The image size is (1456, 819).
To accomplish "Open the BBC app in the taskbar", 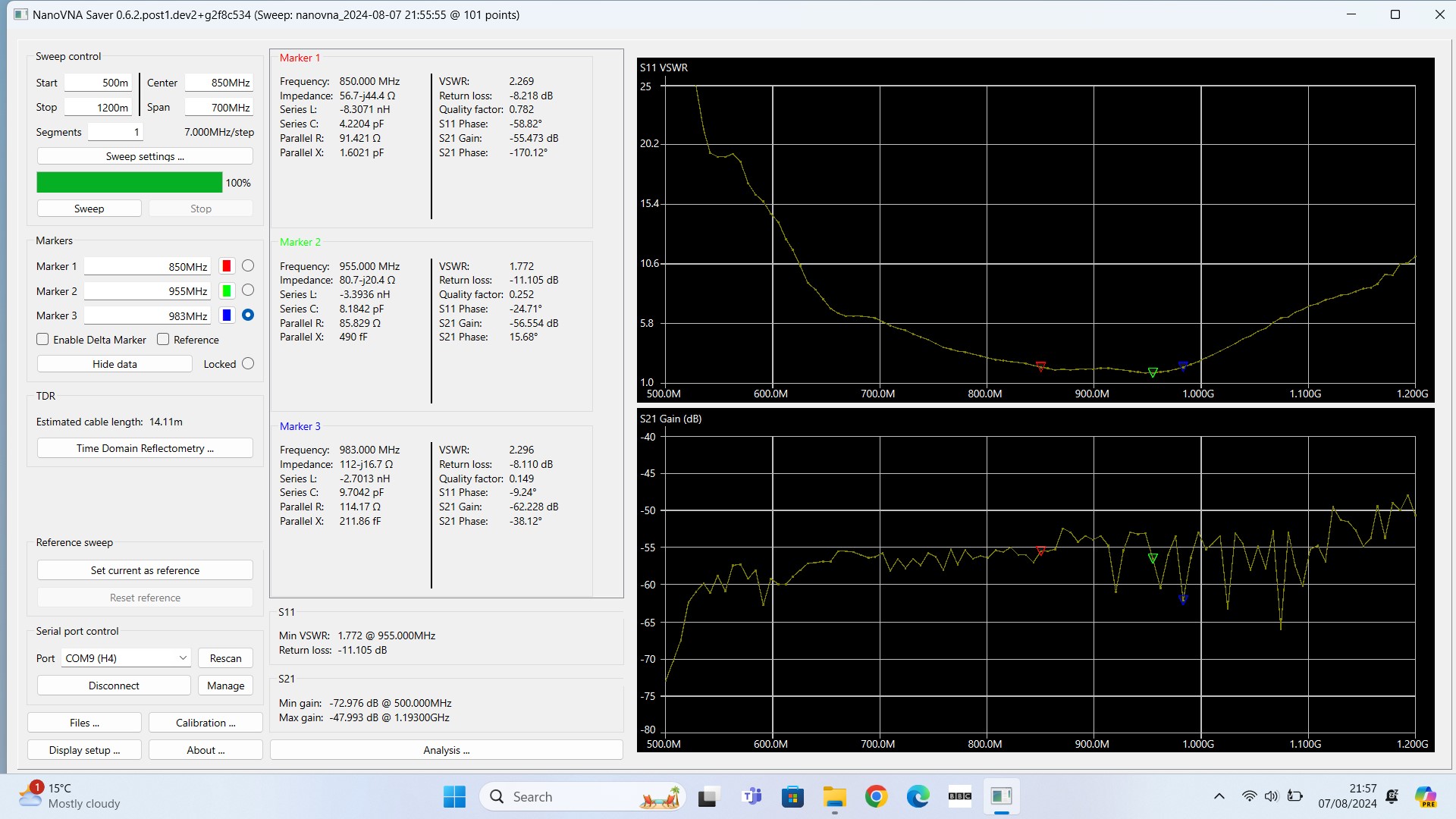I will pos(959,796).
